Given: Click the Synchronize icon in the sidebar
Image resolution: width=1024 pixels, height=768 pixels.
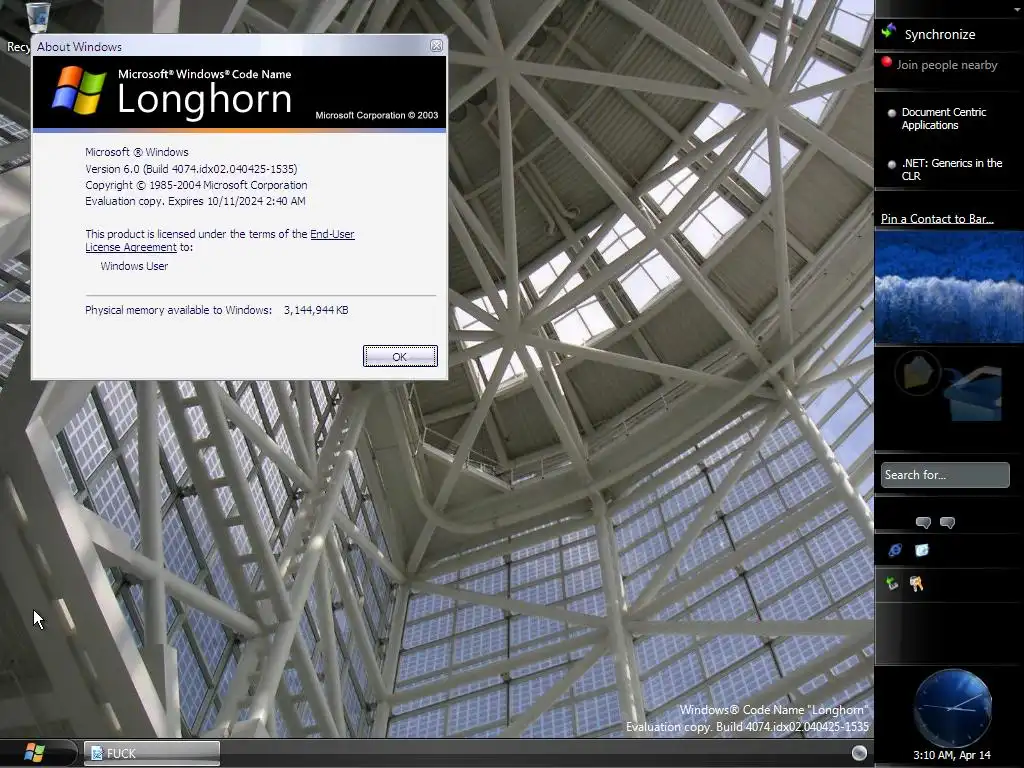Looking at the screenshot, I should tap(889, 31).
